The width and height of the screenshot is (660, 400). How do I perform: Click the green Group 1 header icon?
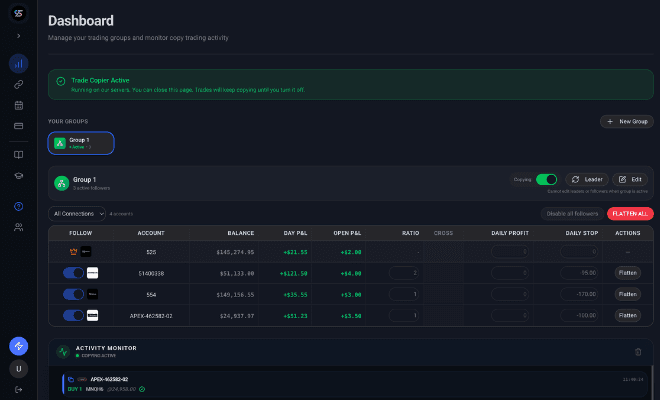61,183
